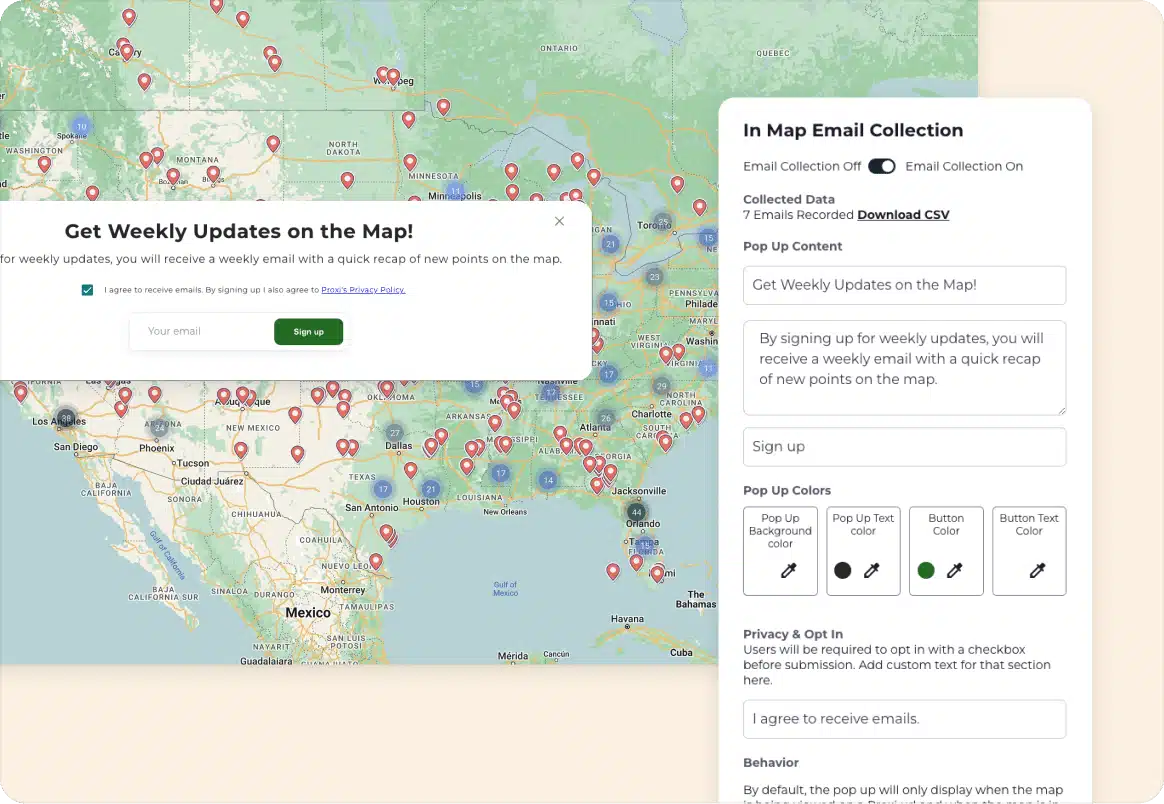Open eyedropper for Button Color
1164x804 pixels.
(955, 570)
